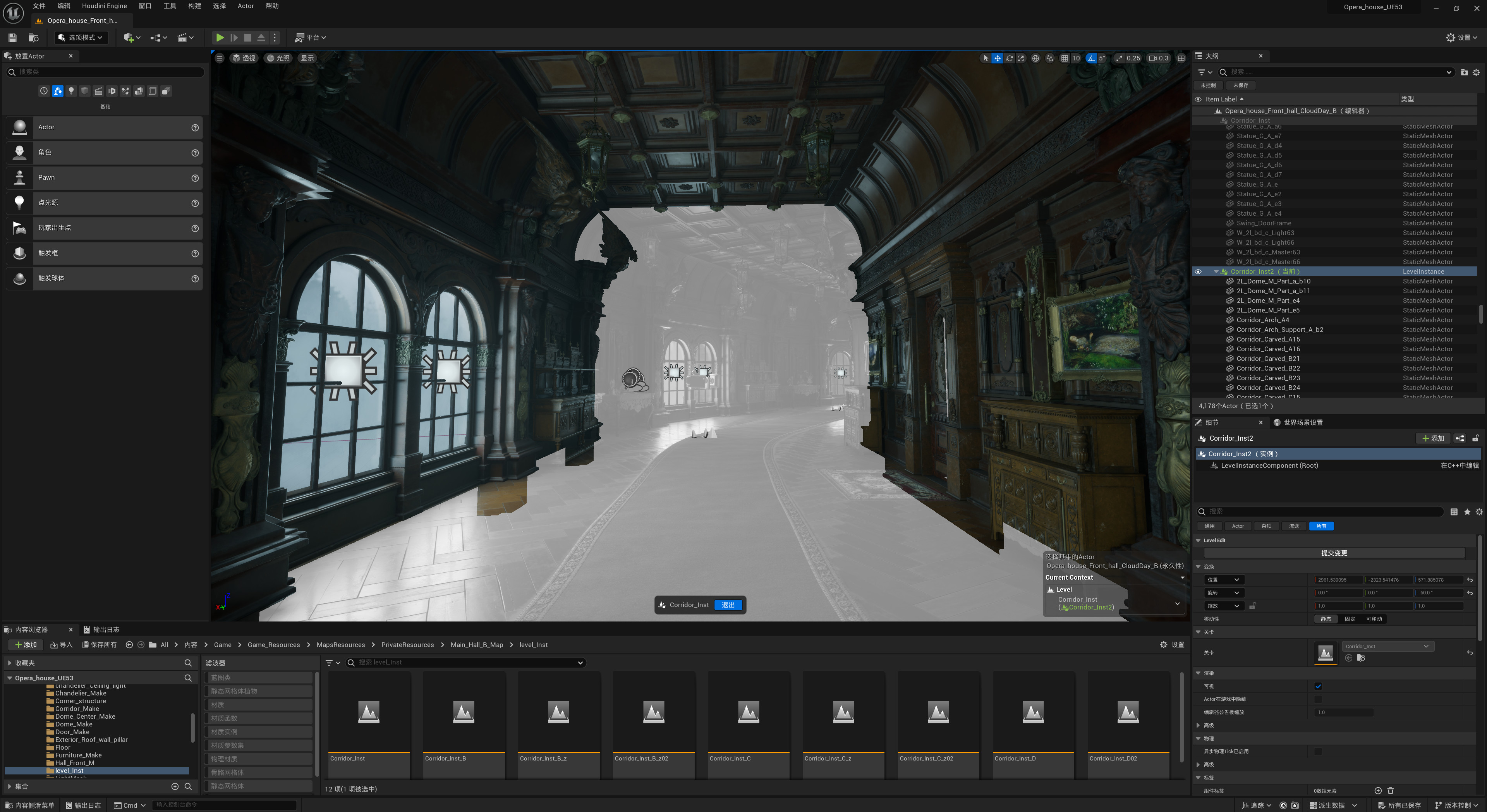Switch to the 世界场景设置 tab
The image size is (1487, 812).
pyautogui.click(x=1298, y=422)
